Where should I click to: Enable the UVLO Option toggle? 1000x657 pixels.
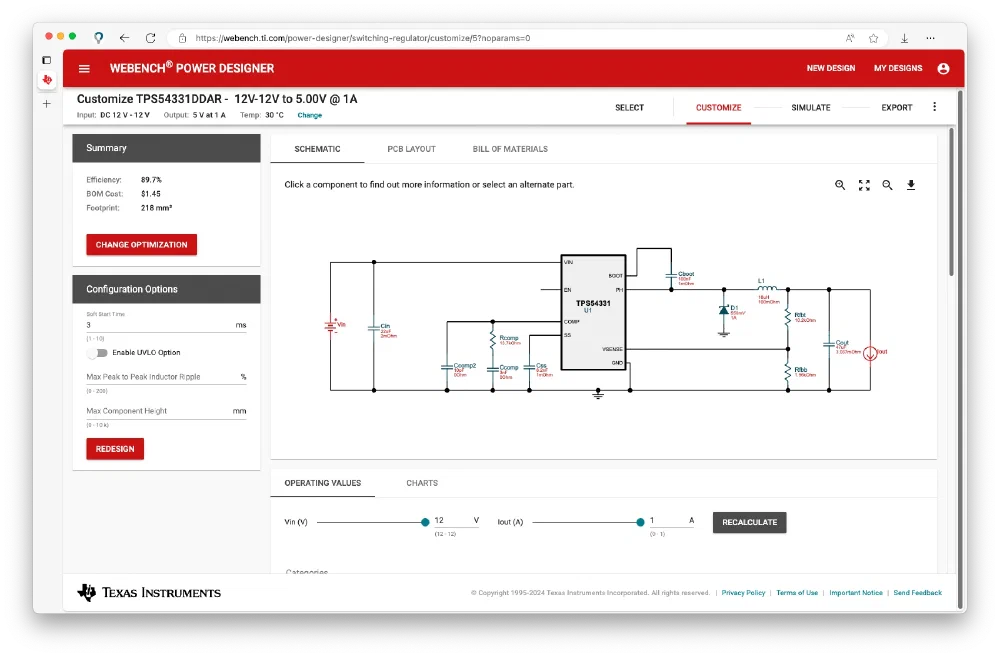click(x=97, y=353)
